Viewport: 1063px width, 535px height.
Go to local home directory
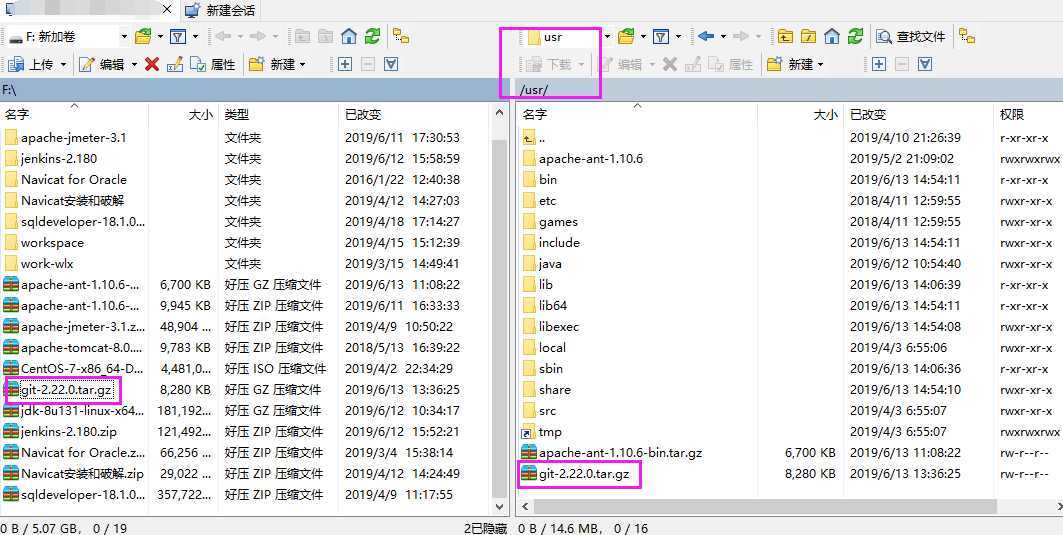(349, 36)
